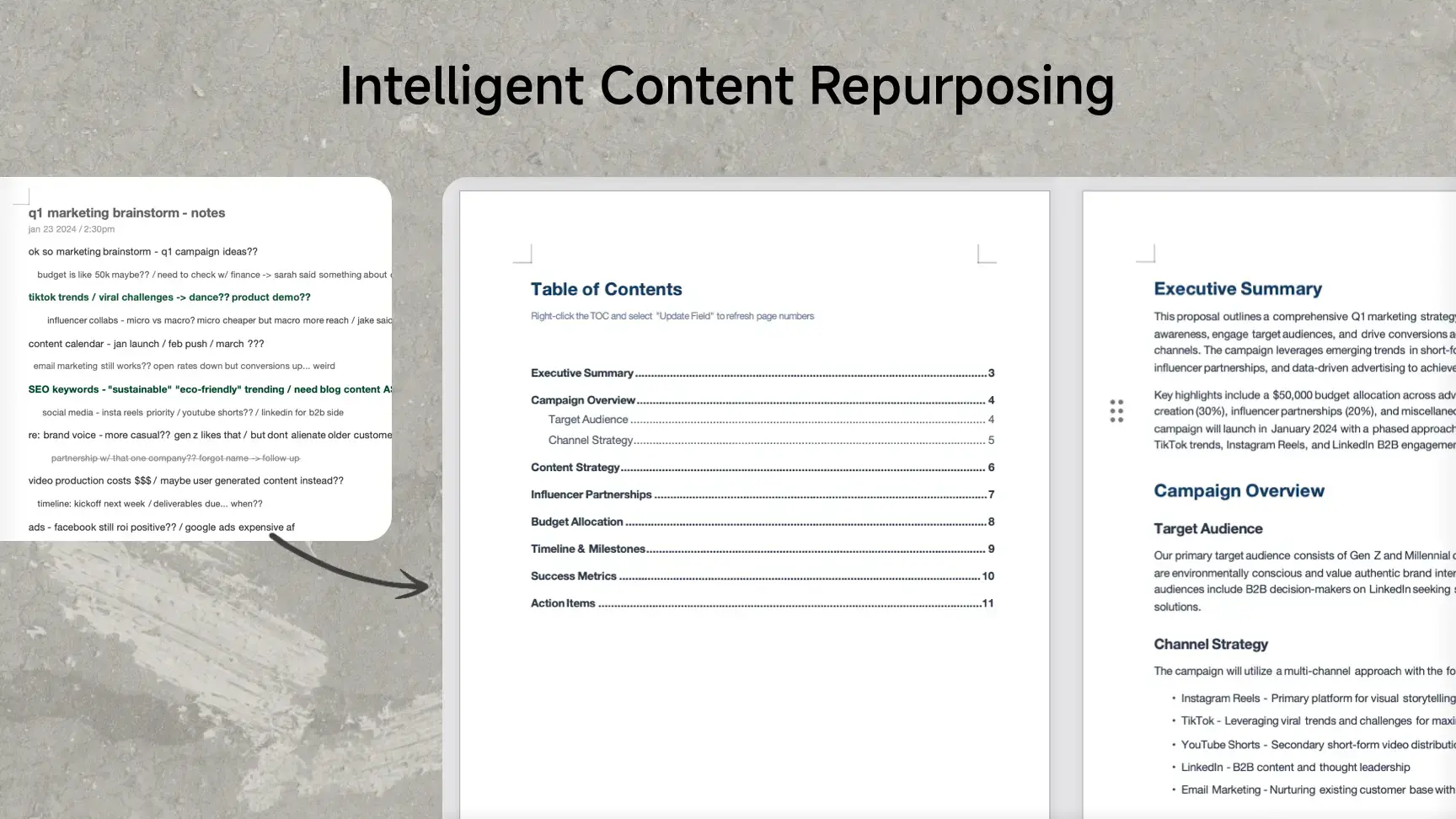Select the Target Audience TOC sub-entry

[587, 419]
